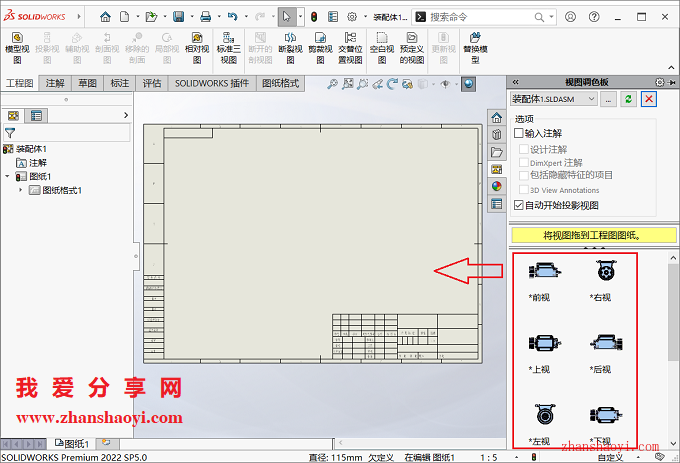Viewport: 680px width, 463px height.
Task: Expand manager pane tabs with right chevron
Action: (126, 115)
